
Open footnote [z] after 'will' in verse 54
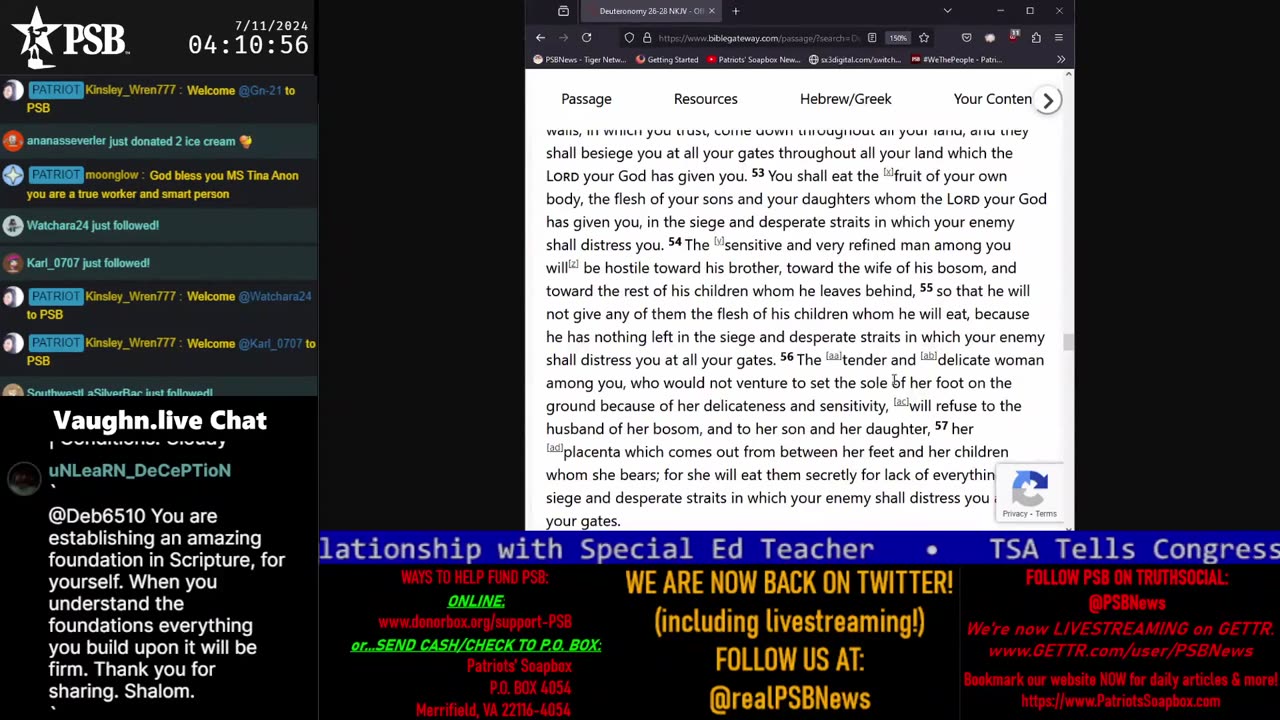click(574, 264)
